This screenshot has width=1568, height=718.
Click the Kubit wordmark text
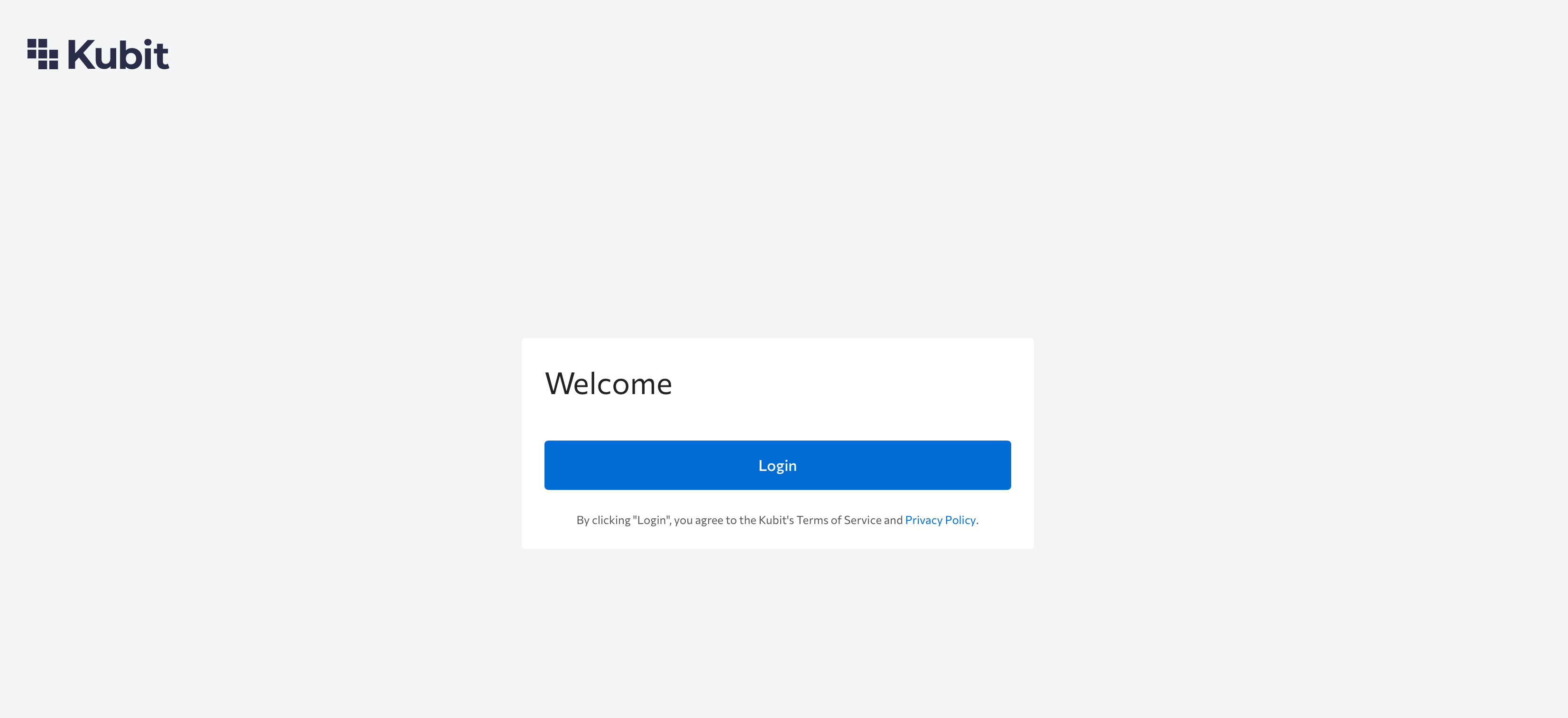[118, 54]
